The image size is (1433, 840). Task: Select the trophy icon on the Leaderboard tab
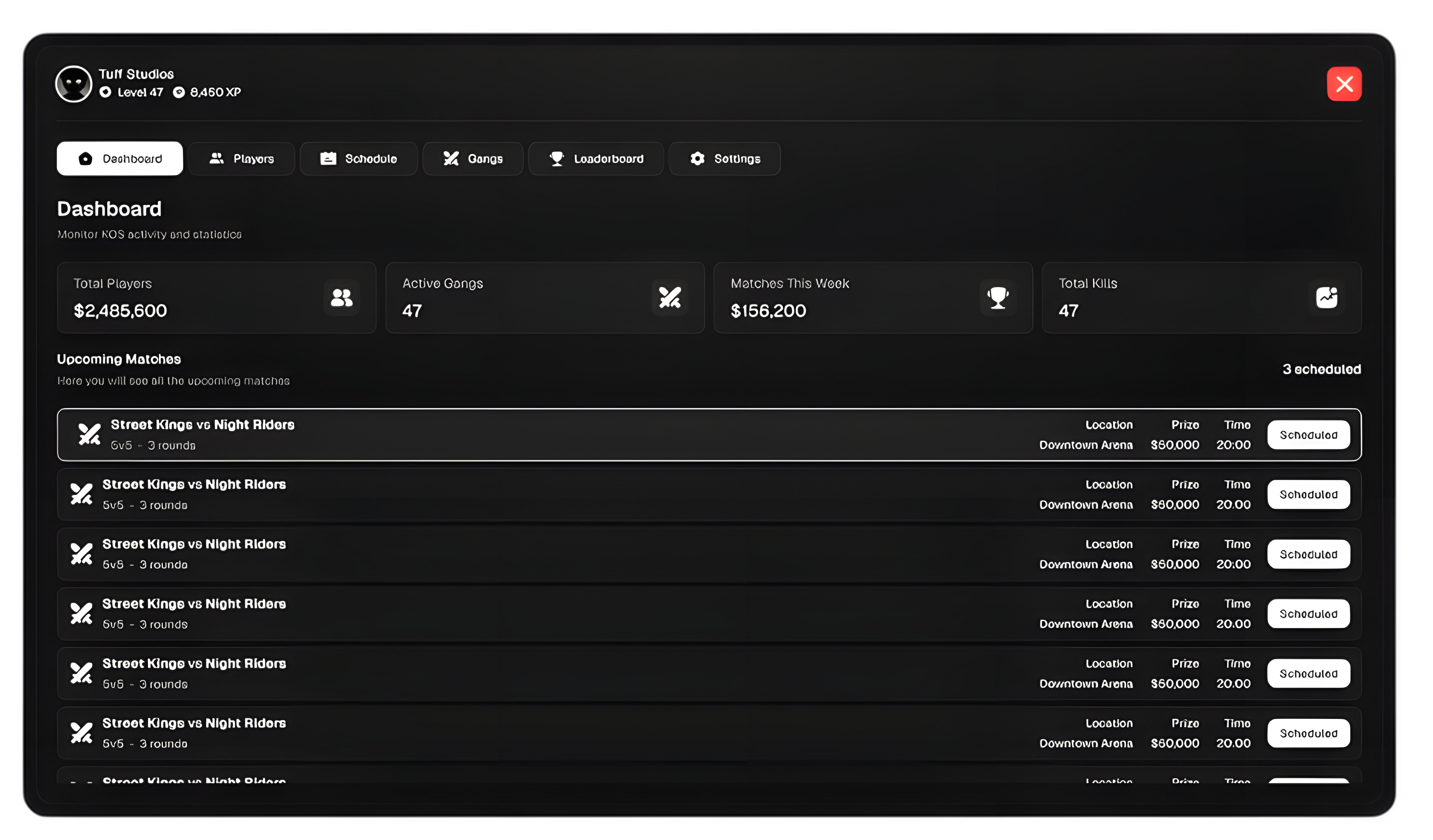tap(557, 159)
